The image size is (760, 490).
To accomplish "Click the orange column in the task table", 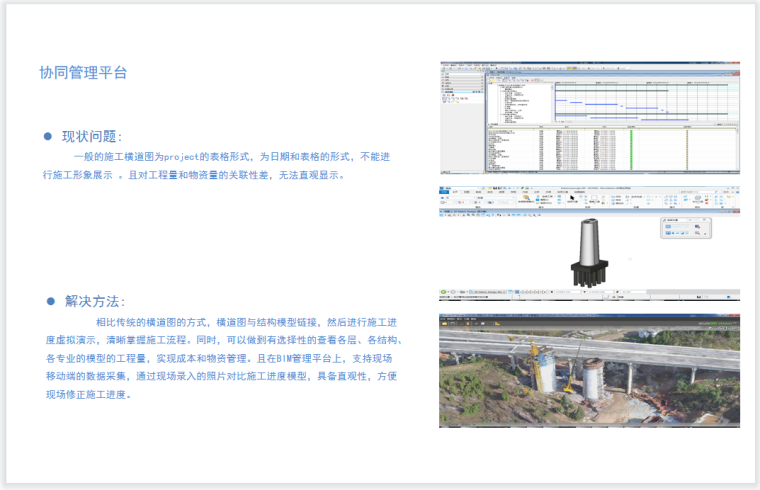I will [x=688, y=151].
